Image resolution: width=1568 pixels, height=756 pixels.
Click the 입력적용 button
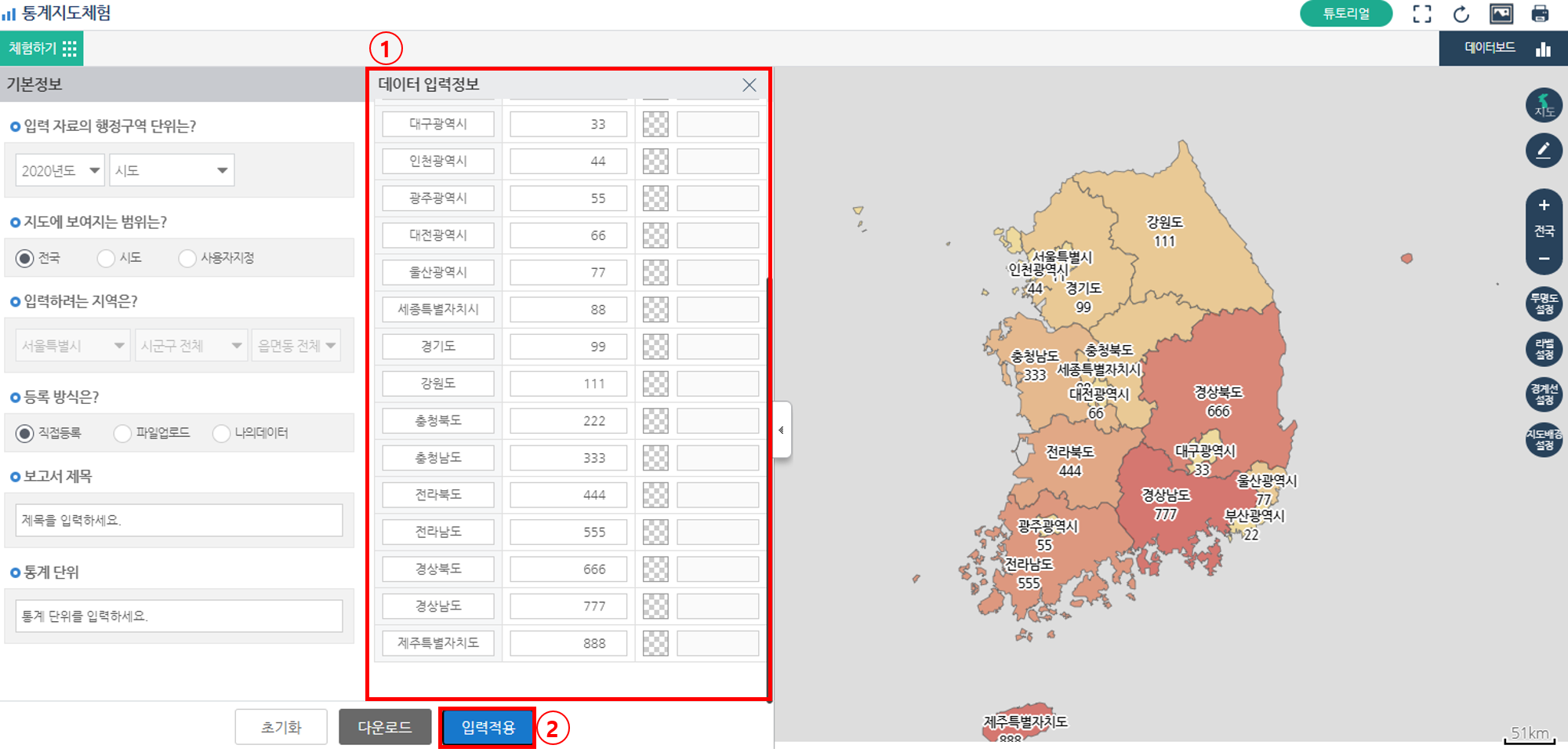(x=487, y=727)
